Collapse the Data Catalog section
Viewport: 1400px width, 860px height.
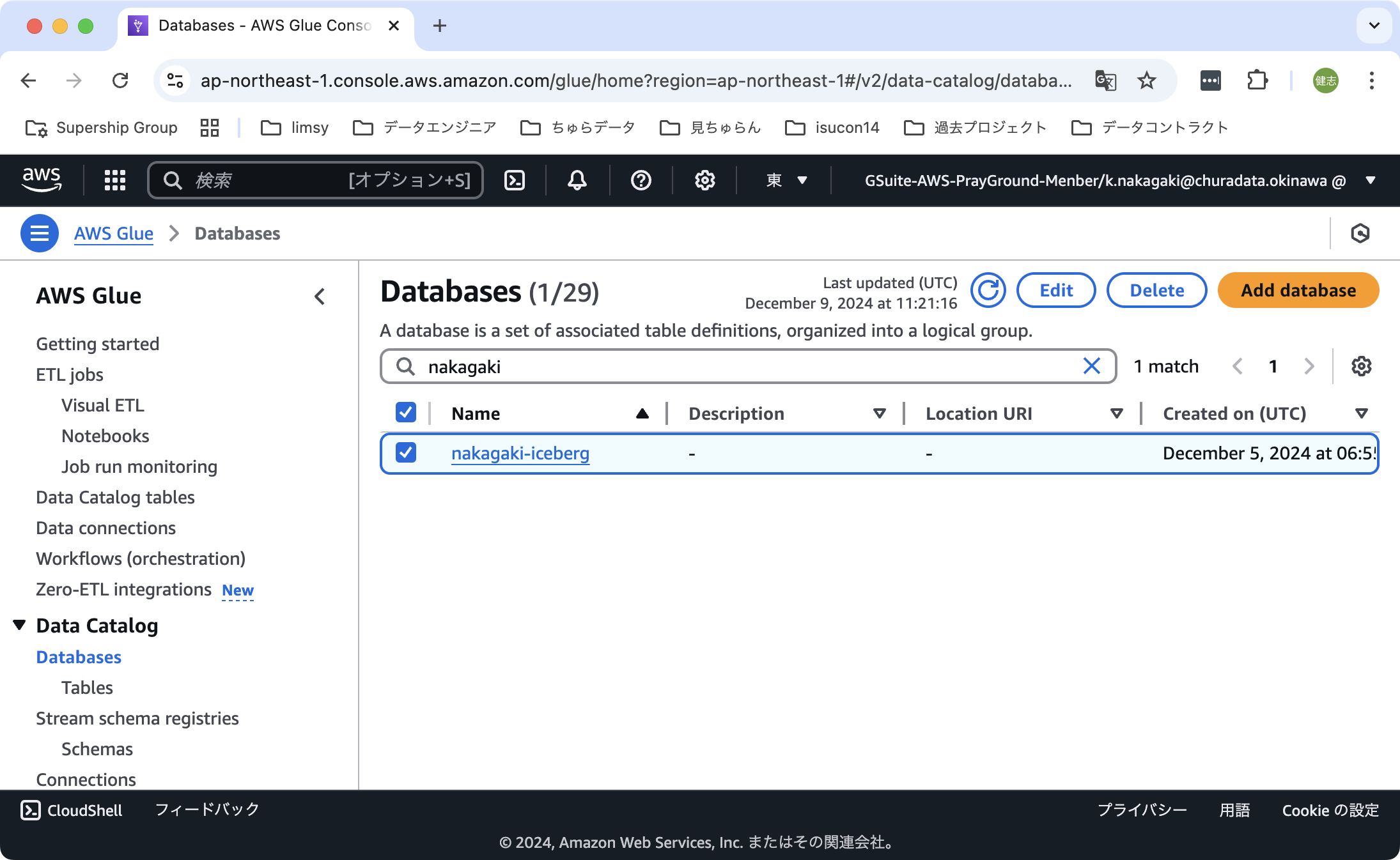[x=20, y=625]
